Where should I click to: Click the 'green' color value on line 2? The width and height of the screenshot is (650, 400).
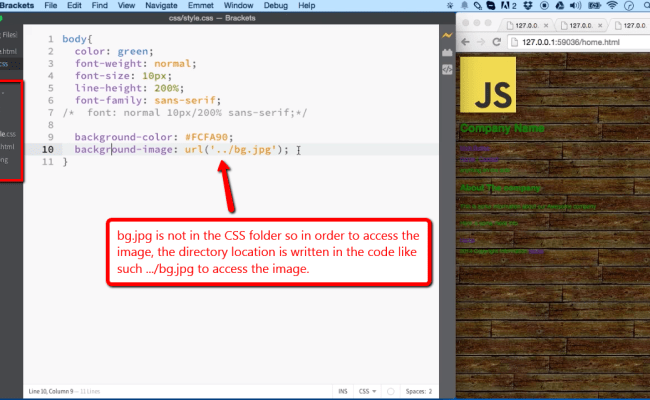click(133, 51)
